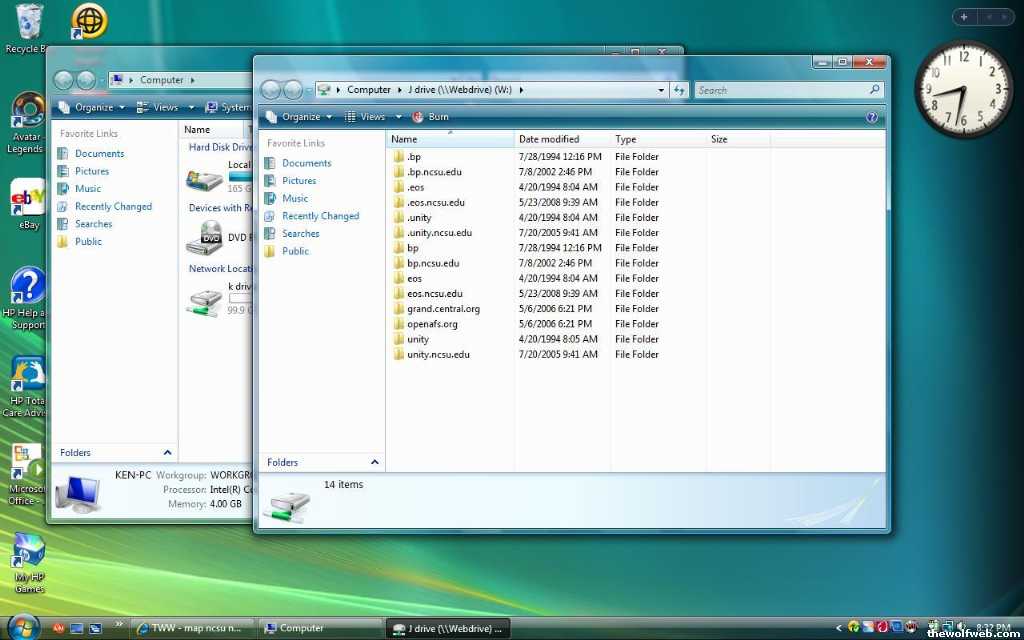Go to Pictures in Favorite Links
The height and width of the screenshot is (640, 1024).
click(299, 181)
